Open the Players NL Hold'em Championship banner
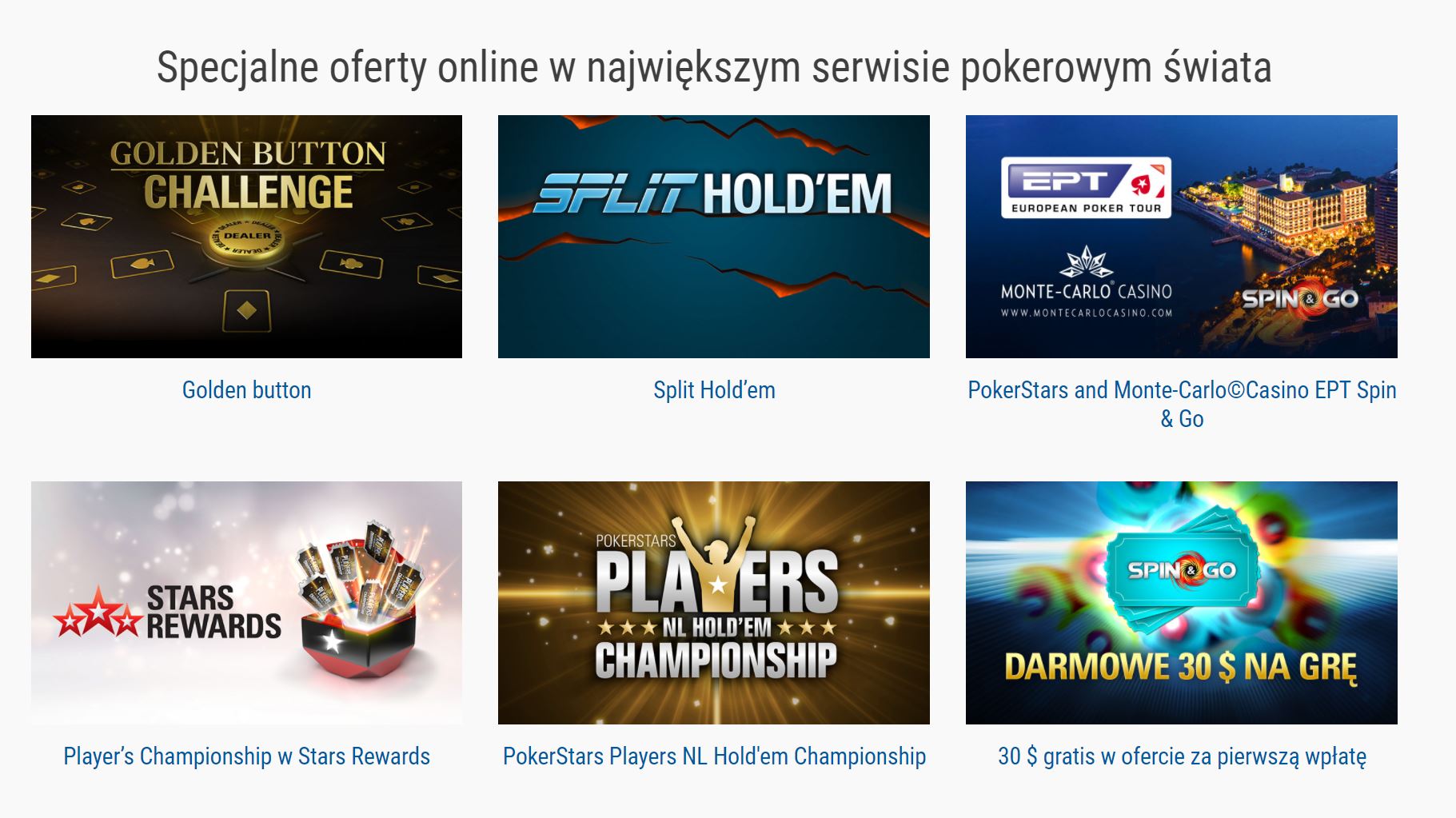 pos(713,602)
